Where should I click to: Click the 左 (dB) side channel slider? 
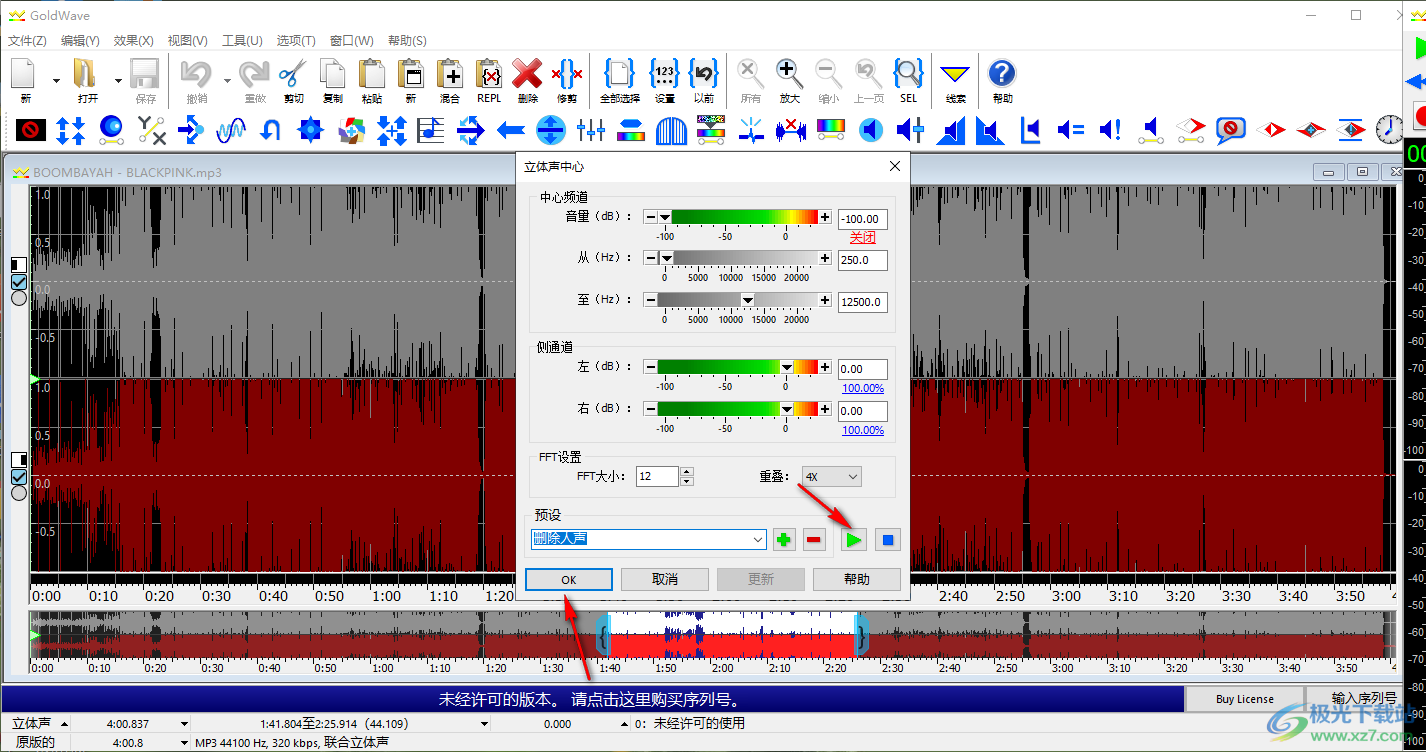click(x=738, y=367)
